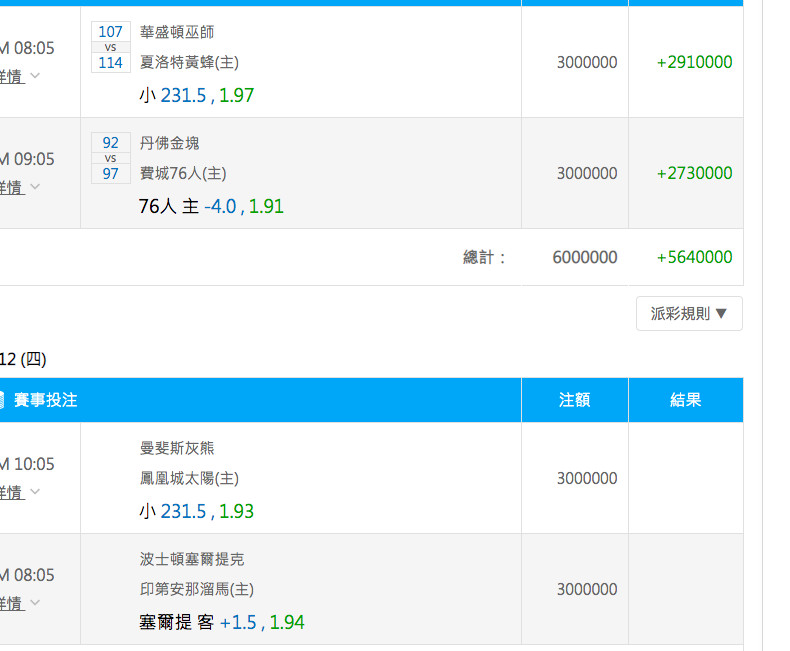Click team name 曼斐斯灰熊
Image resolution: width=790 pixels, height=651 pixels.
tap(177, 448)
